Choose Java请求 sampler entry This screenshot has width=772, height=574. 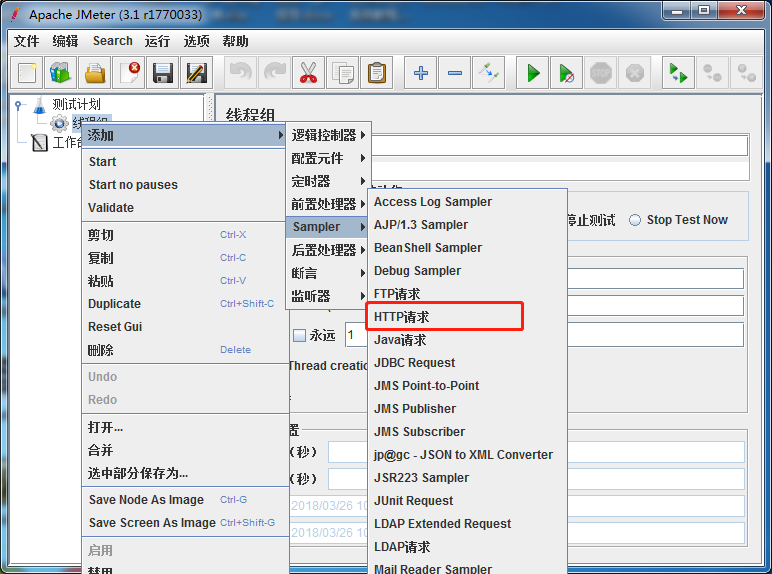(x=467, y=340)
